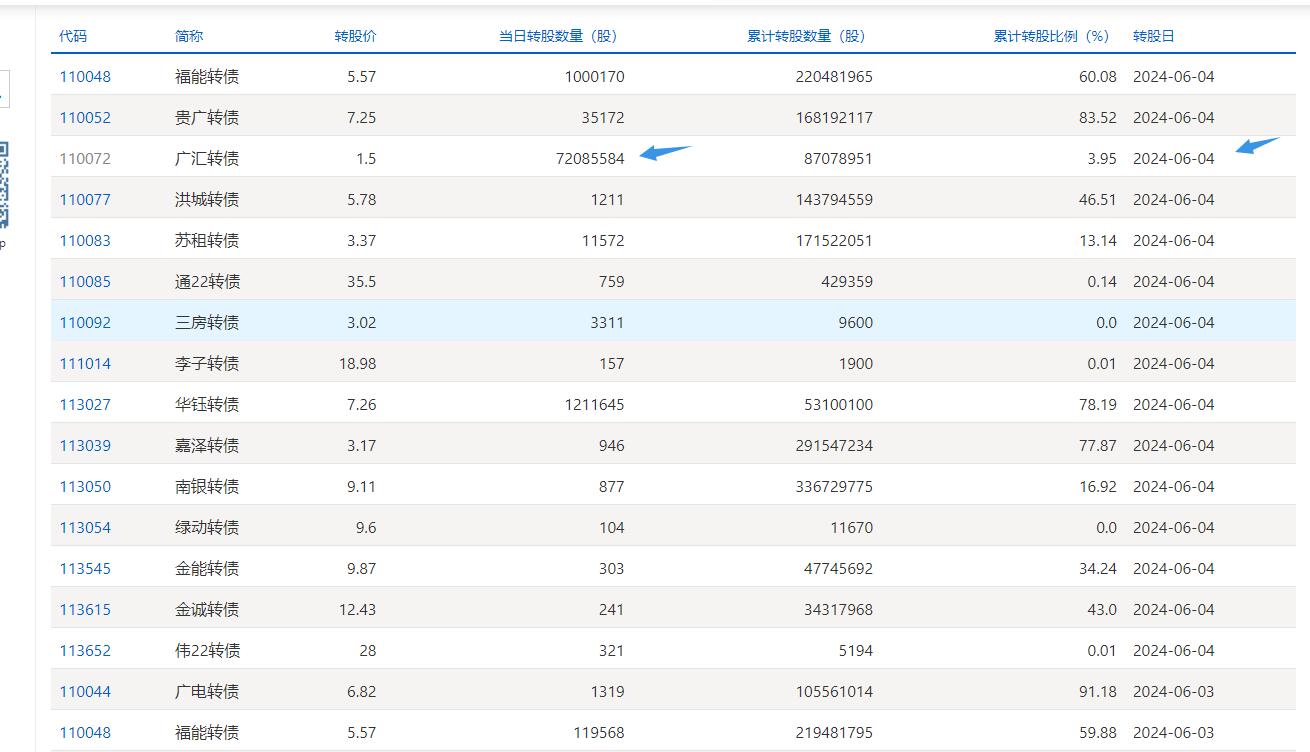Click the 累计转股比例（%） column header
The image size is (1310, 752).
pos(1052,36)
